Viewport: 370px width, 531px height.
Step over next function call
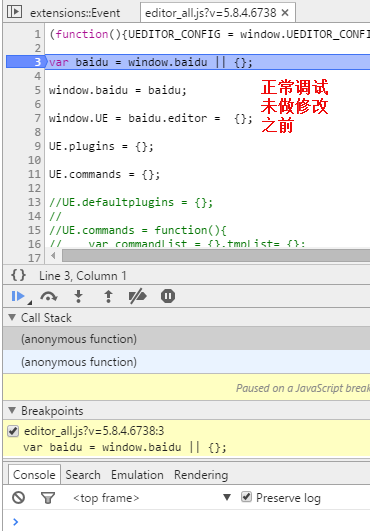[x=49, y=296]
